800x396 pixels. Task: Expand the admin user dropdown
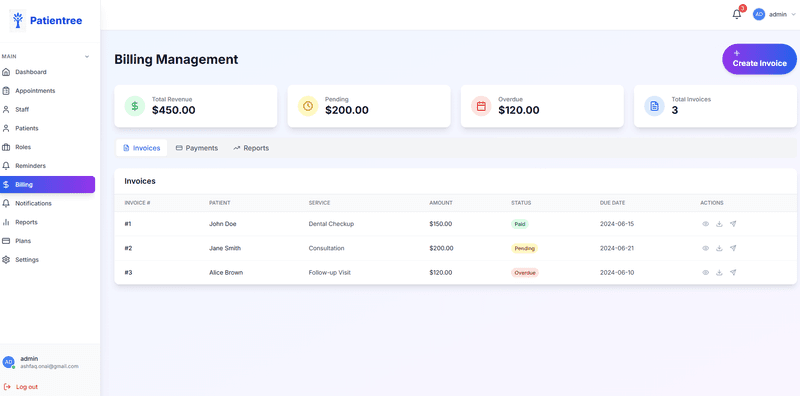(774, 14)
